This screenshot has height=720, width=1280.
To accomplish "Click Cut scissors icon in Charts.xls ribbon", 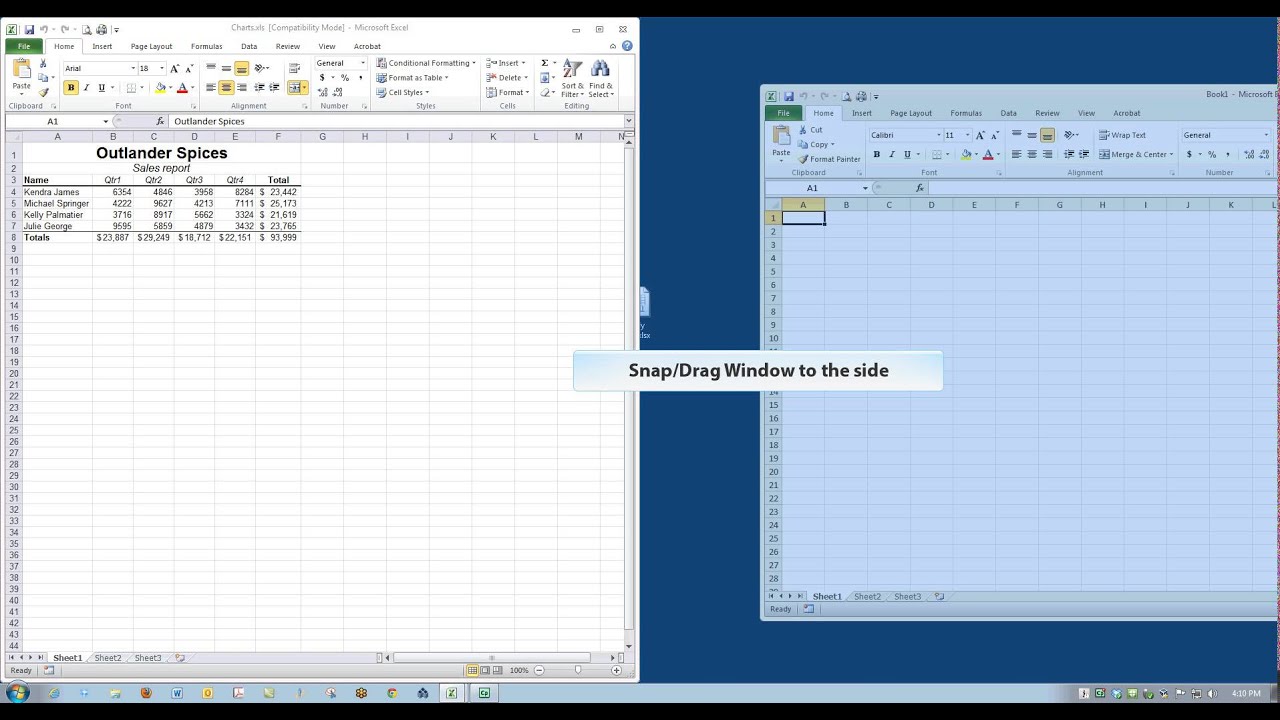I will 43,64.
